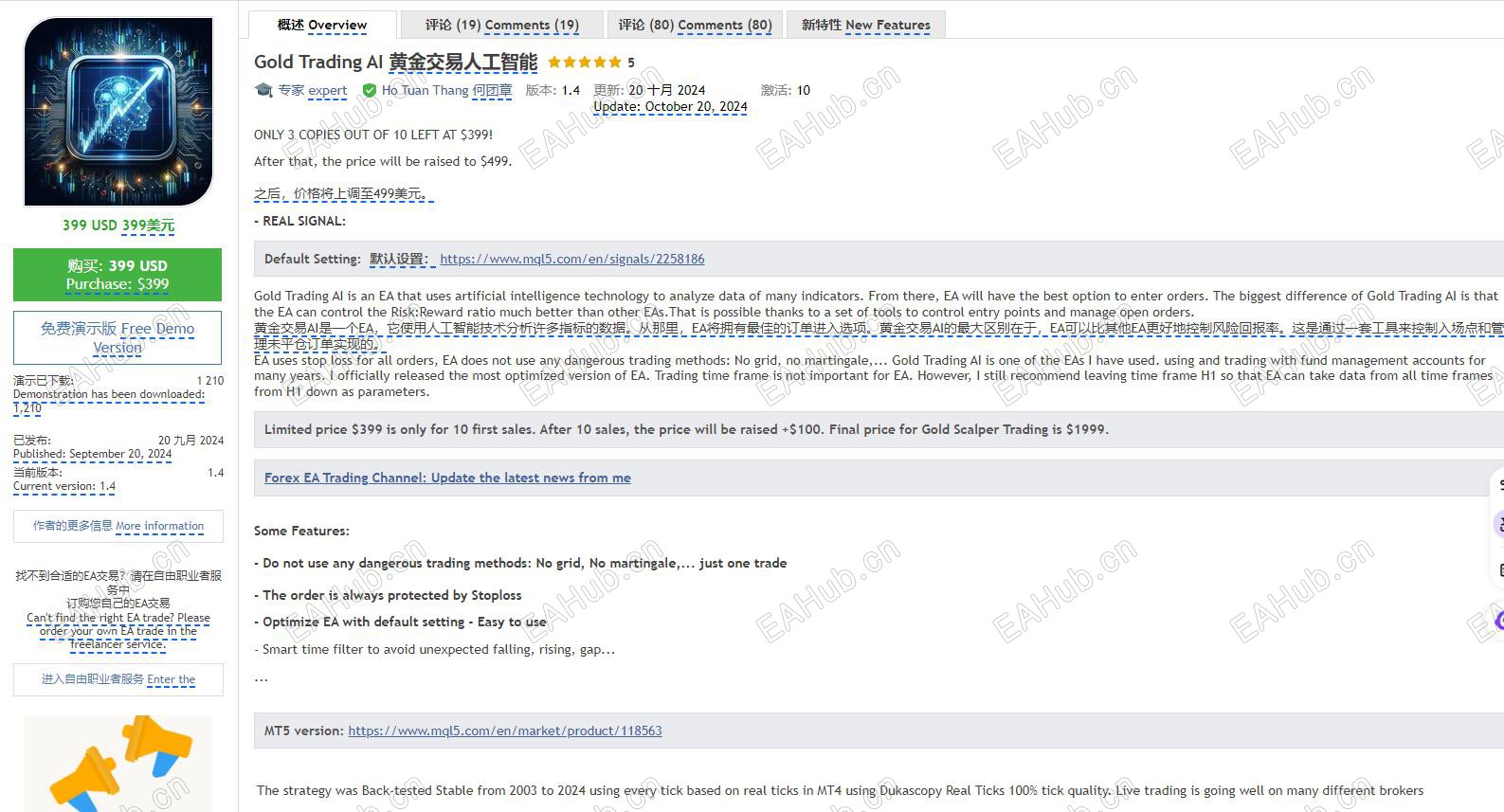Click the order your own EA link

point(118,631)
